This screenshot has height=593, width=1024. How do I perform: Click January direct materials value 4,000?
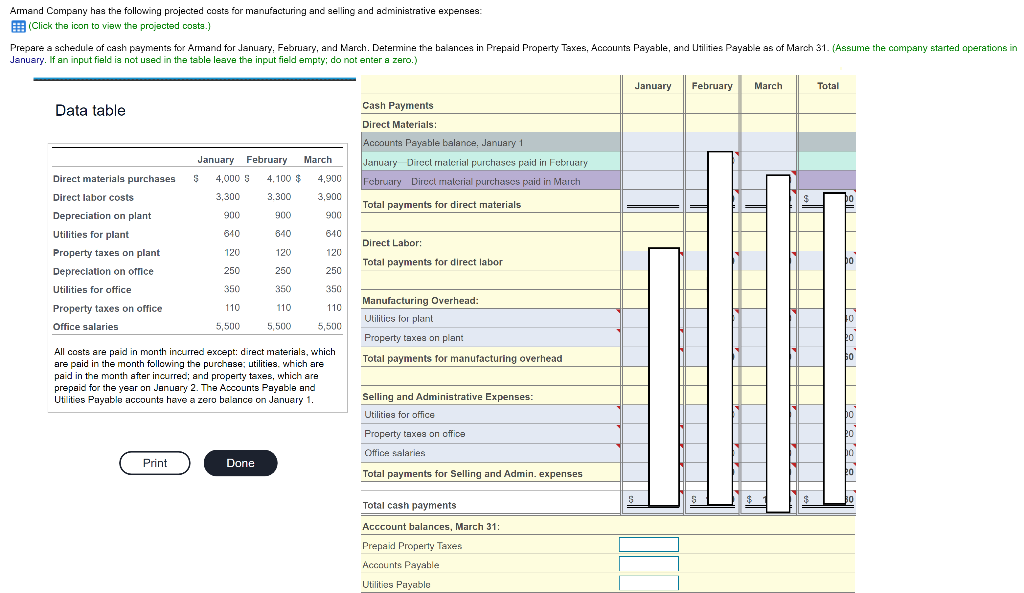[x=228, y=178]
